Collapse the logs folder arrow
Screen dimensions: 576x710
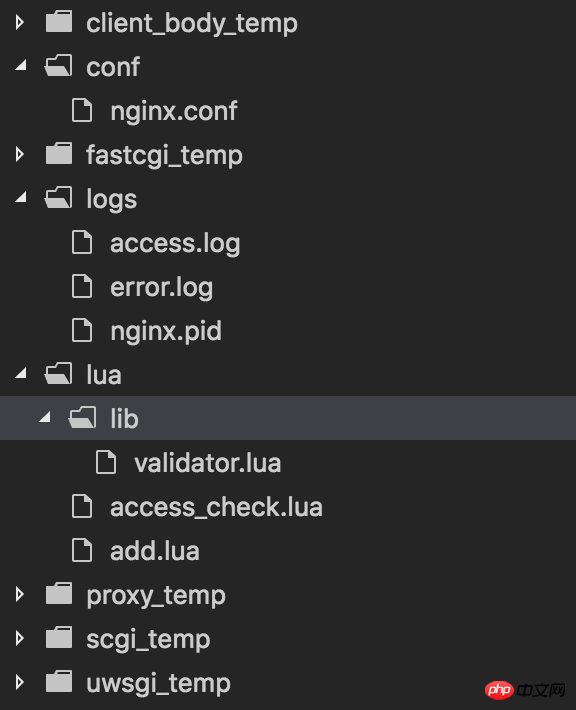pyautogui.click(x=21, y=197)
